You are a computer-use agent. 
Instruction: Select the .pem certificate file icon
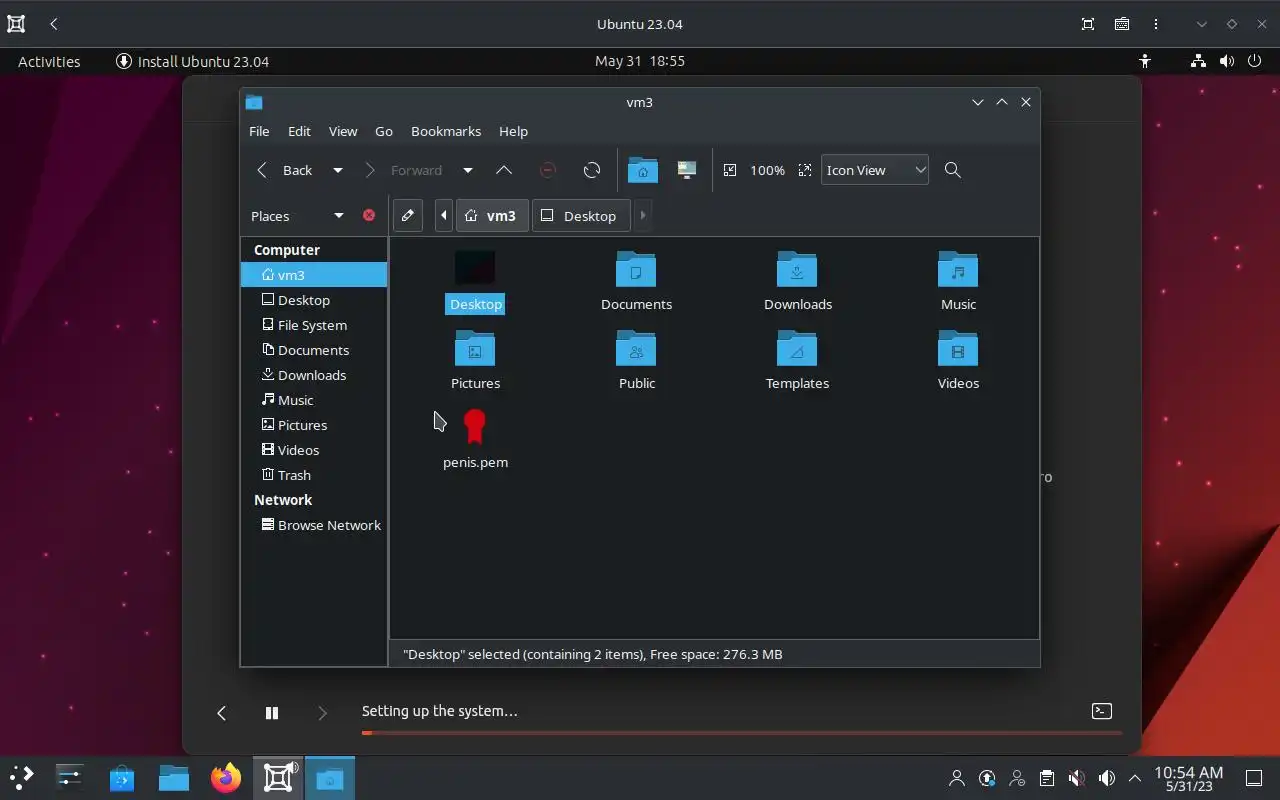pyautogui.click(x=475, y=426)
